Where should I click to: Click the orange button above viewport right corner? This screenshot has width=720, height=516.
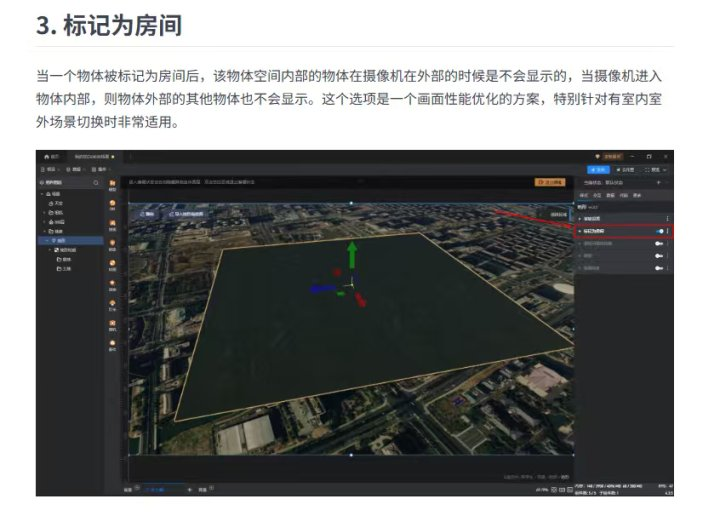tap(550, 182)
